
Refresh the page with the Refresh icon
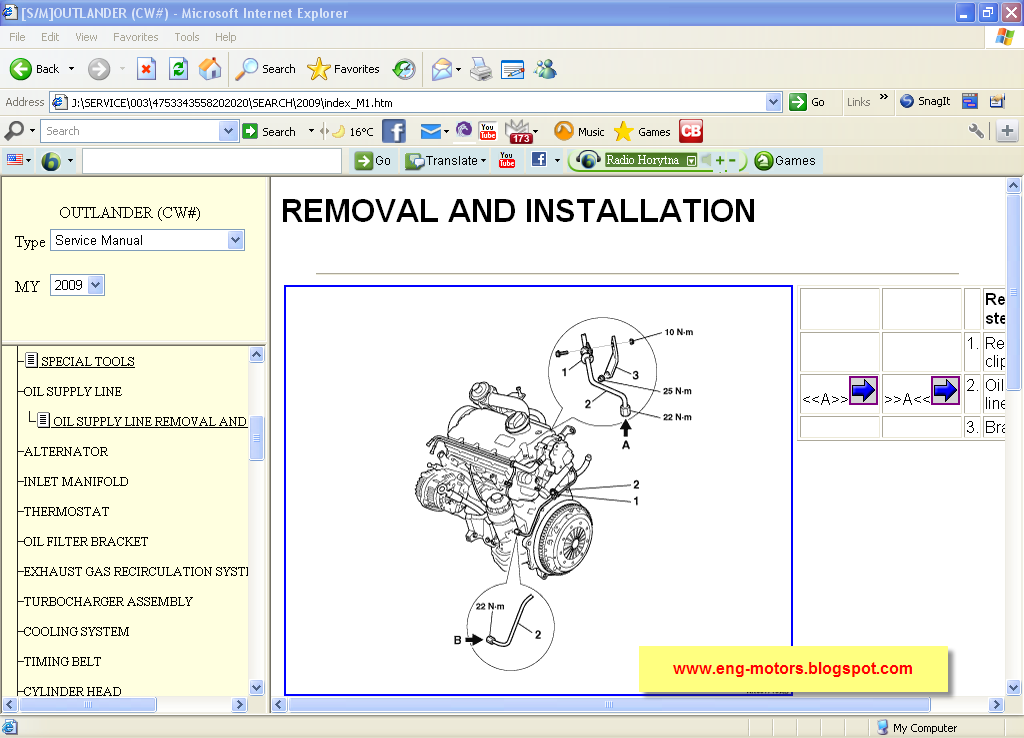pyautogui.click(x=178, y=69)
